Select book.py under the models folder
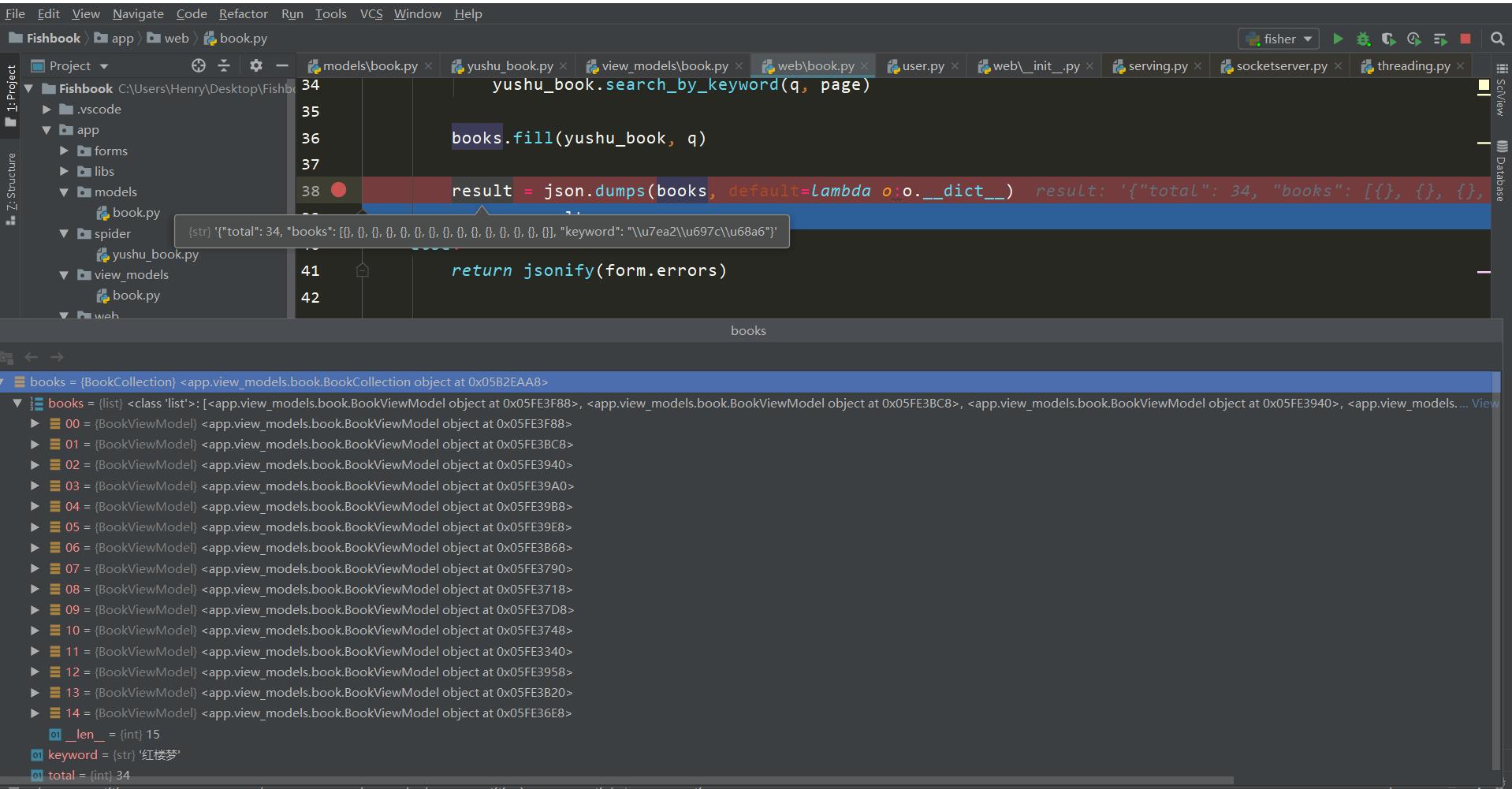Viewport: 1512px width, 789px height. [128, 212]
